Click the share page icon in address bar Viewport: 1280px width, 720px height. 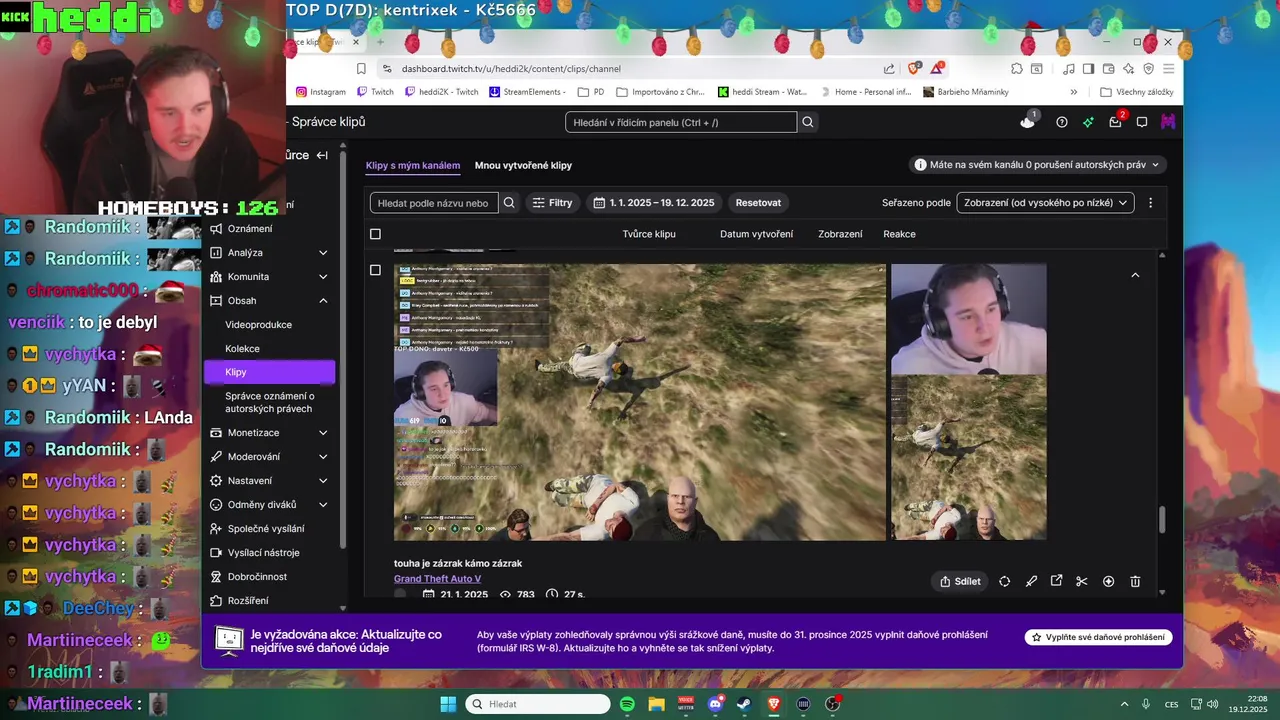pyautogui.click(x=889, y=68)
